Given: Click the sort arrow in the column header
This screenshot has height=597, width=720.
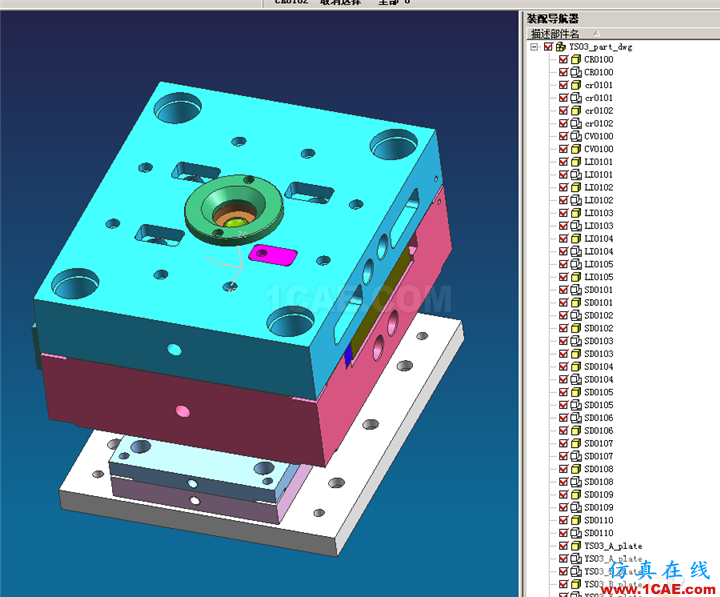Looking at the screenshot, I should [x=596, y=33].
